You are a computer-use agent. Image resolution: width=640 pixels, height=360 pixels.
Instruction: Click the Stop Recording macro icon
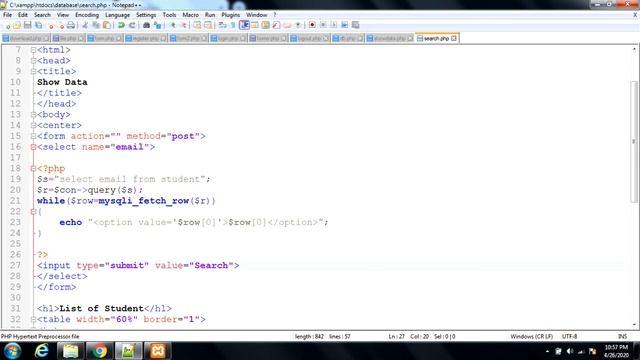(323, 25)
